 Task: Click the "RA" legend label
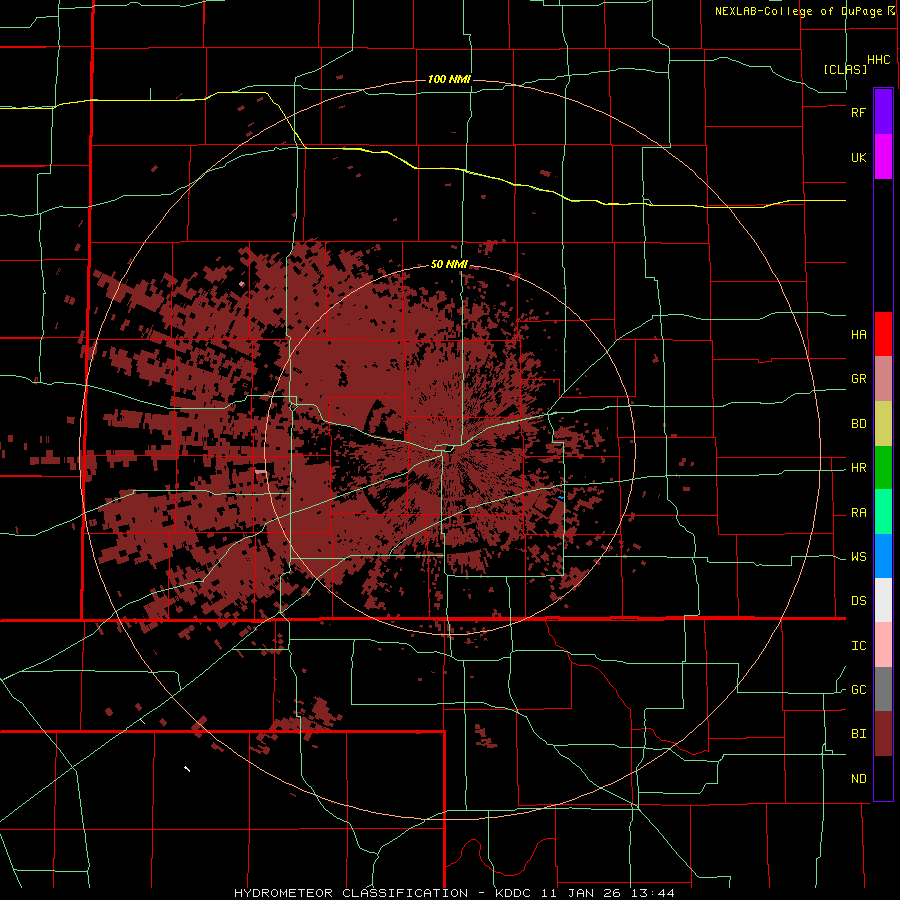[x=858, y=513]
